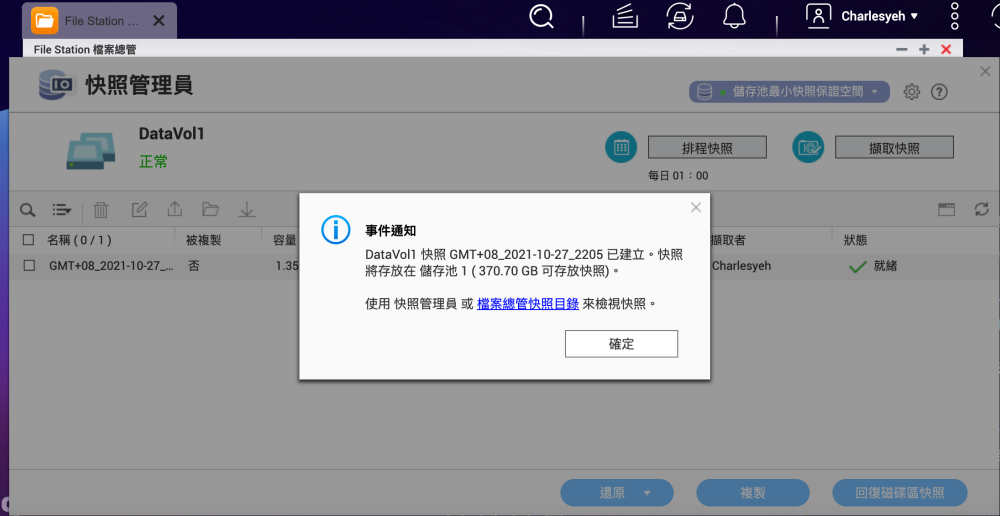Click the refresh icon in snapshot toolbar
Screen dimensions: 1000x516
coord(981,210)
